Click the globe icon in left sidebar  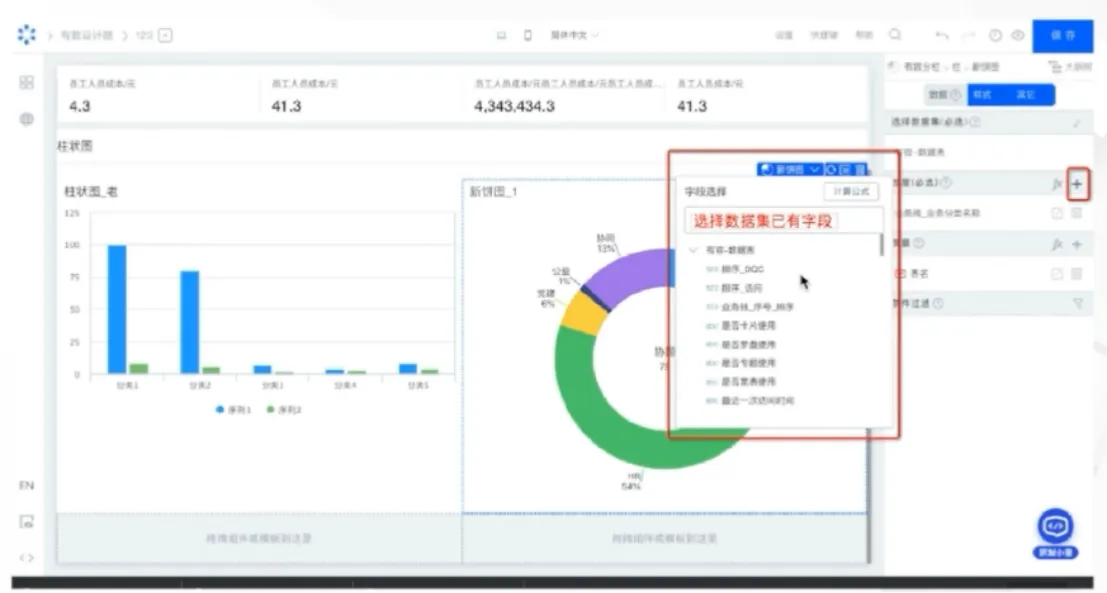point(26,119)
